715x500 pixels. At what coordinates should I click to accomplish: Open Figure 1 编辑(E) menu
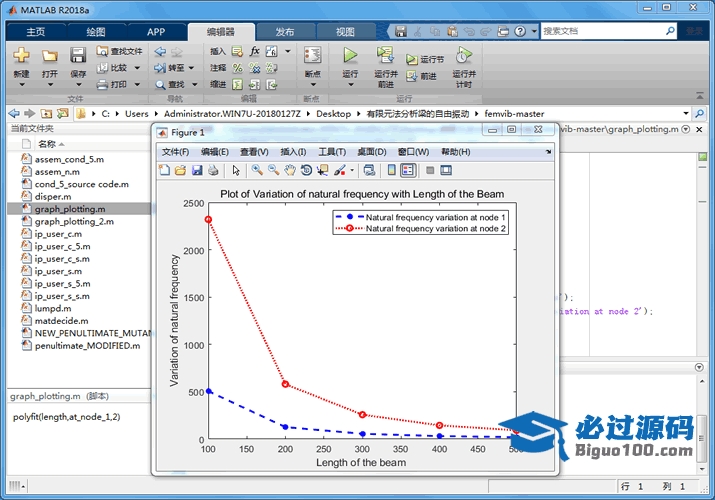tap(215, 152)
